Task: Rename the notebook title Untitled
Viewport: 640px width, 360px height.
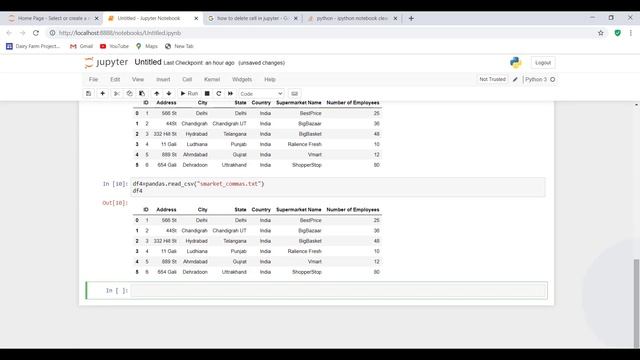Action: pos(148,62)
